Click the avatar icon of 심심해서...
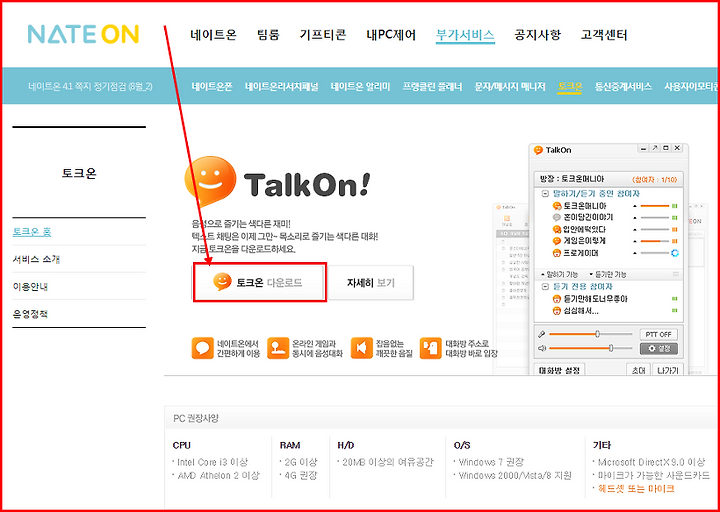 pyautogui.click(x=557, y=311)
